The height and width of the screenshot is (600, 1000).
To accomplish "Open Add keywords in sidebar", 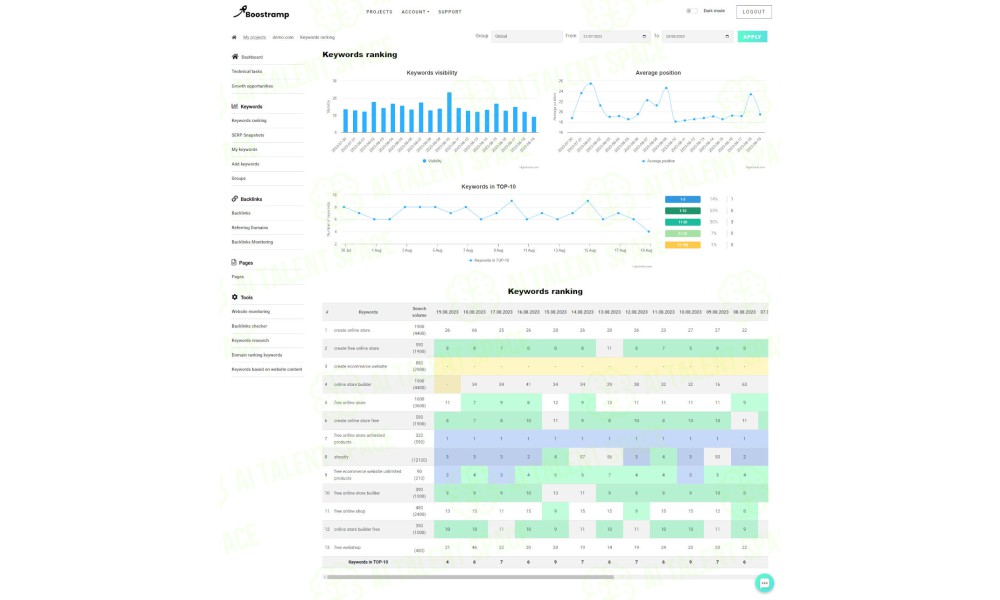I will (x=246, y=164).
